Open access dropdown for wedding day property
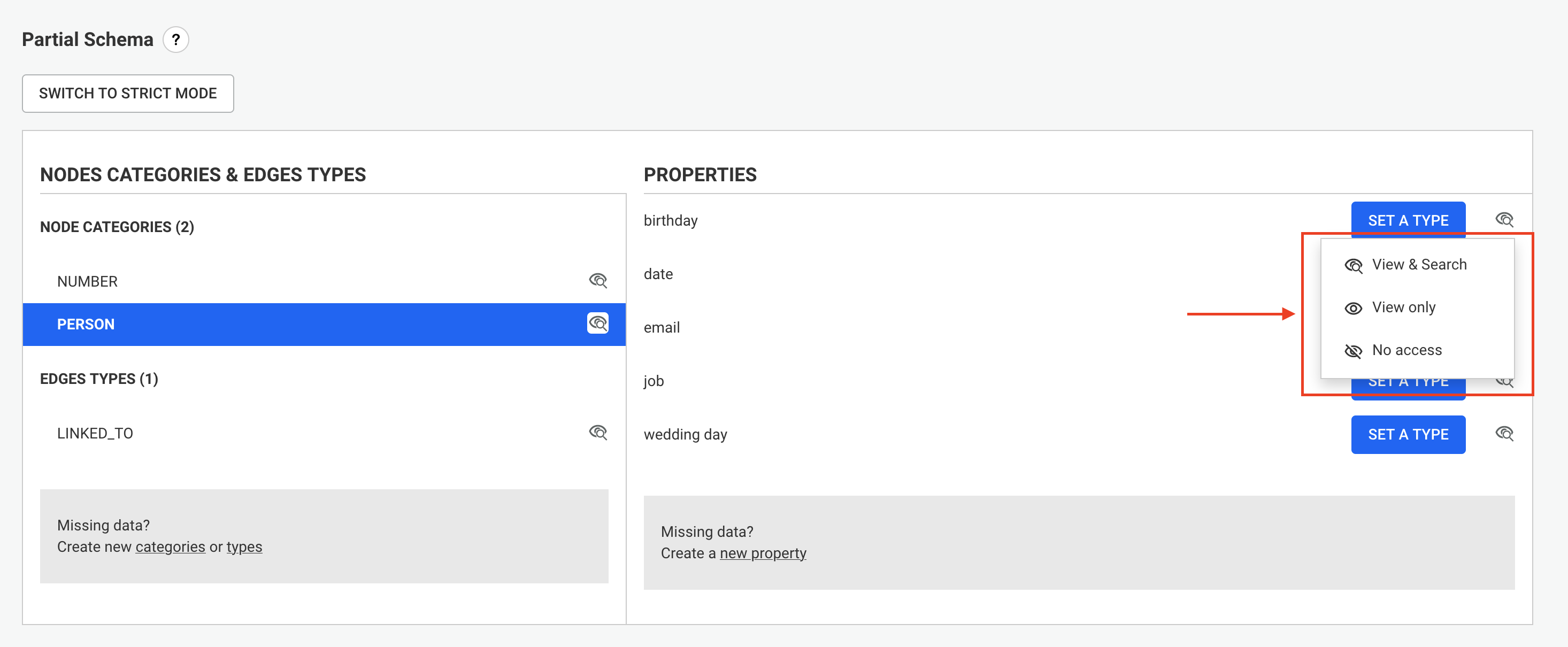Image resolution: width=1568 pixels, height=647 pixels. click(x=1504, y=434)
